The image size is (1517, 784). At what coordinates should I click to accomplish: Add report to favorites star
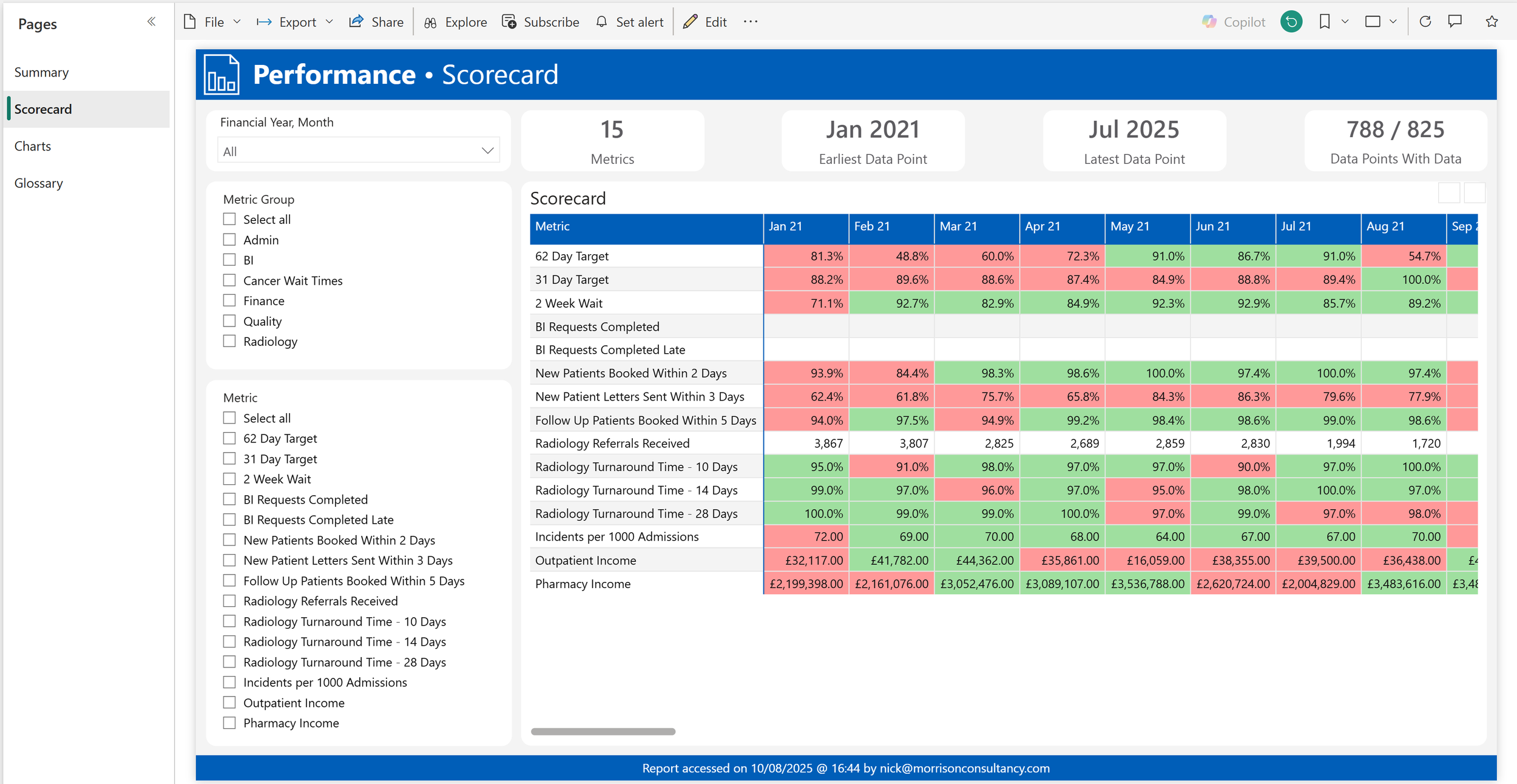(1492, 22)
